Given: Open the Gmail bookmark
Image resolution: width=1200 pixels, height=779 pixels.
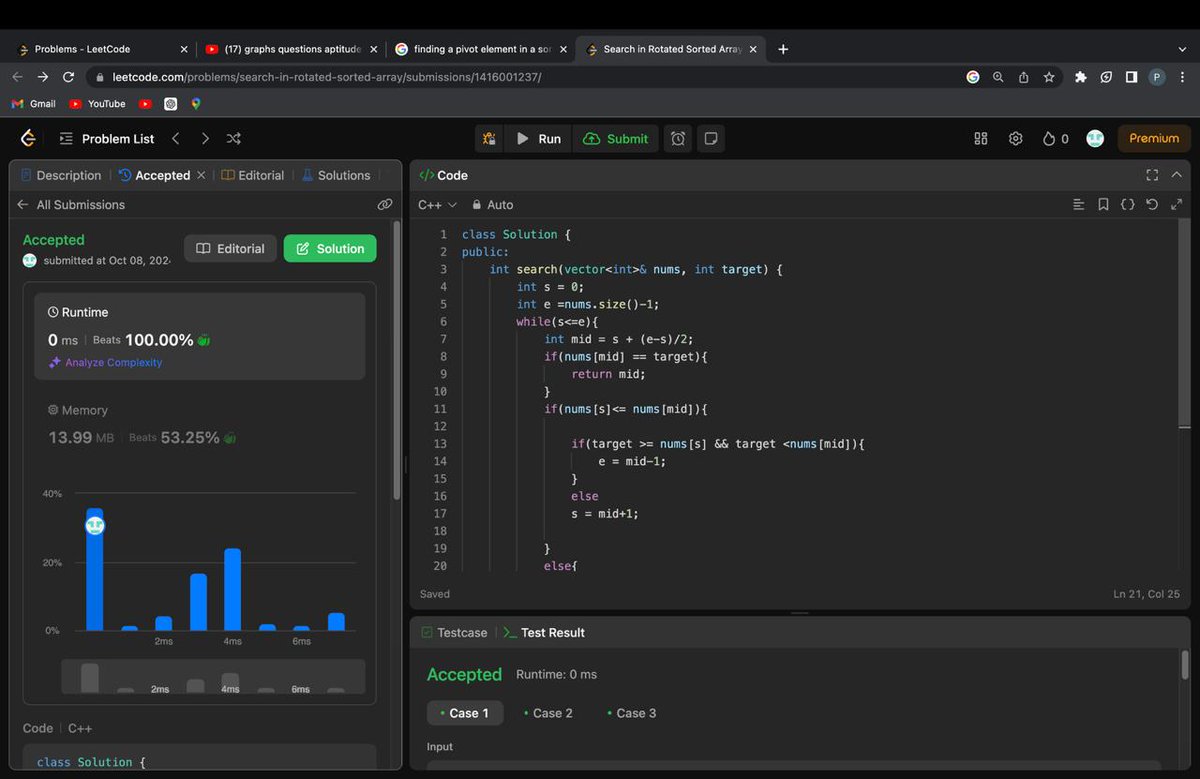Looking at the screenshot, I should [x=33, y=104].
